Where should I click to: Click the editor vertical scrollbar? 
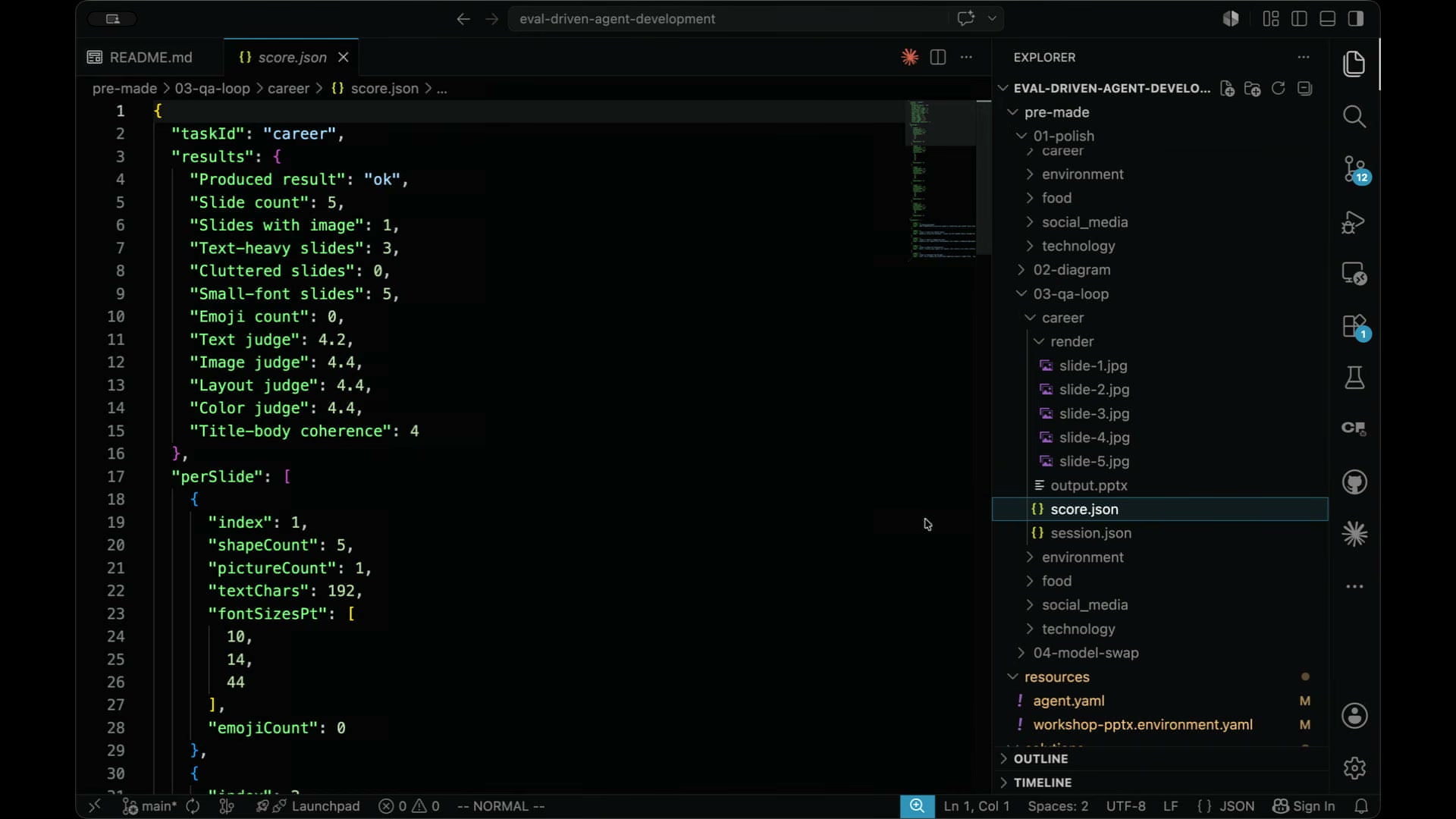coord(984,178)
